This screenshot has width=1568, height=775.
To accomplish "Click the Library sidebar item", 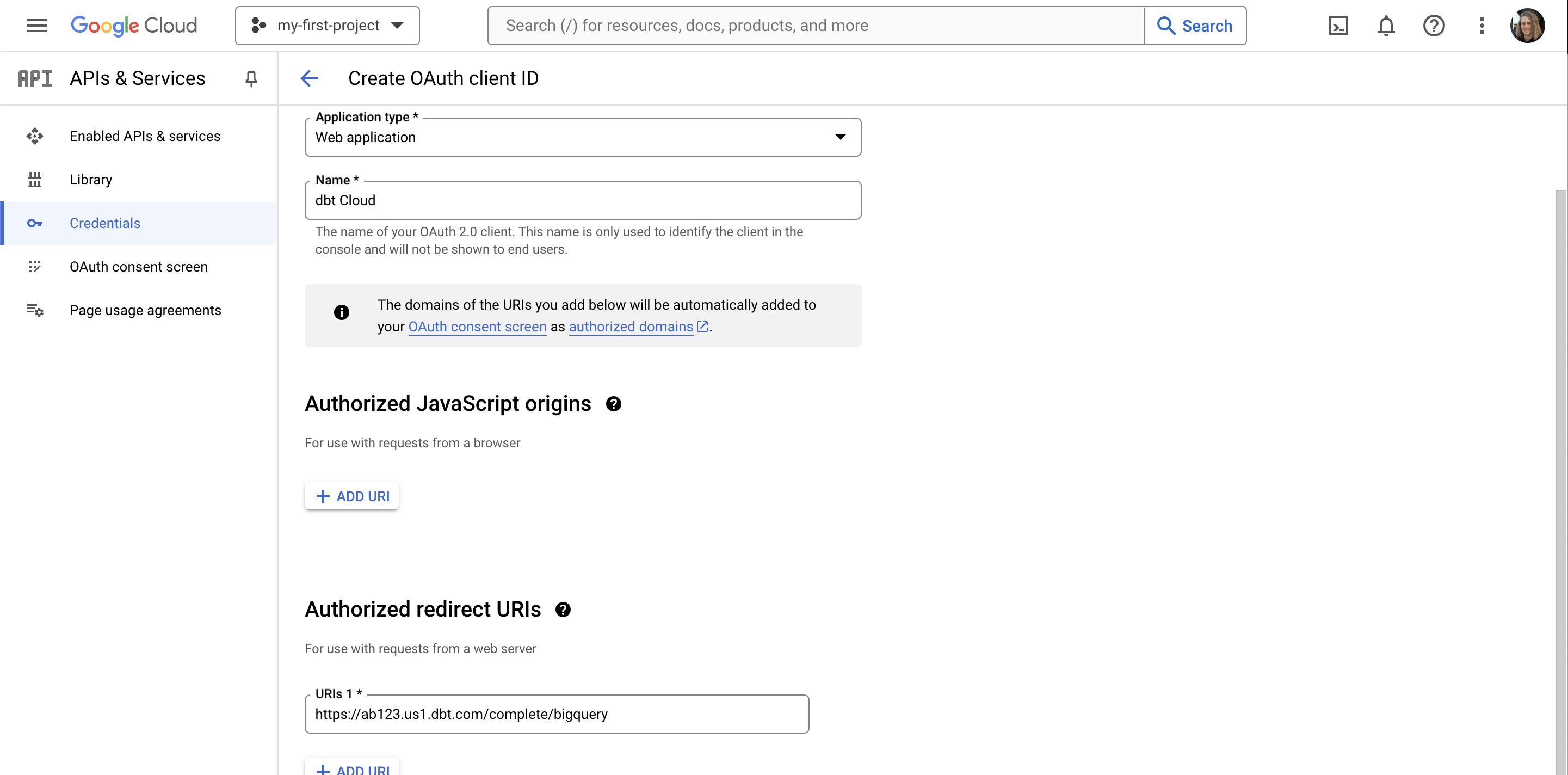I will coord(91,179).
